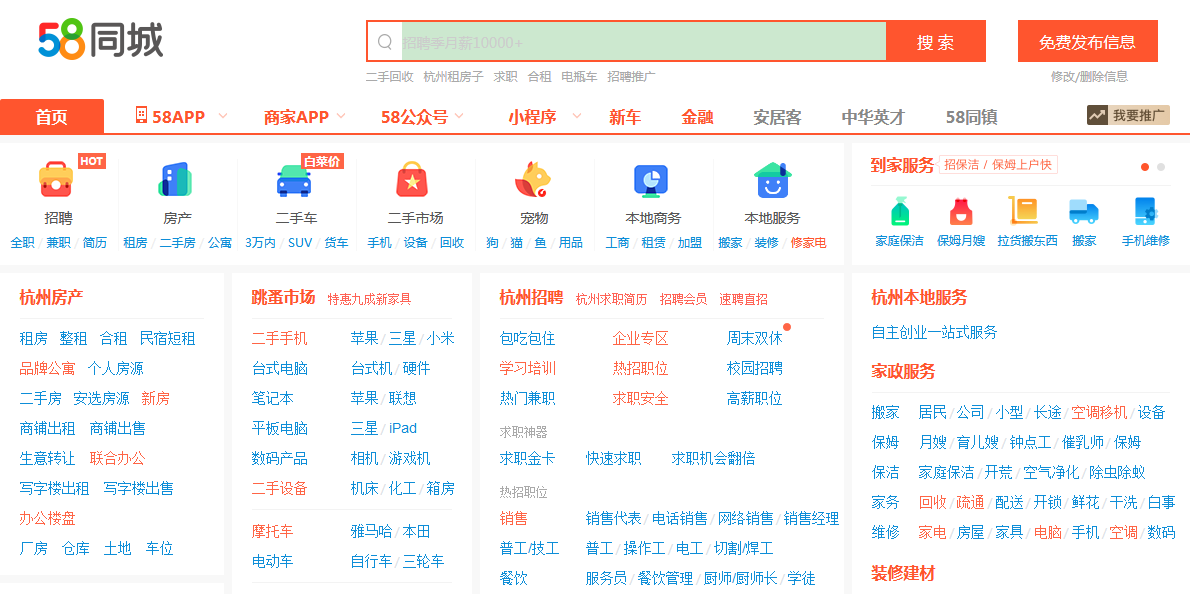This screenshot has height=594, width=1190.
Task: Open 周末双休 link
Action: coord(754,338)
